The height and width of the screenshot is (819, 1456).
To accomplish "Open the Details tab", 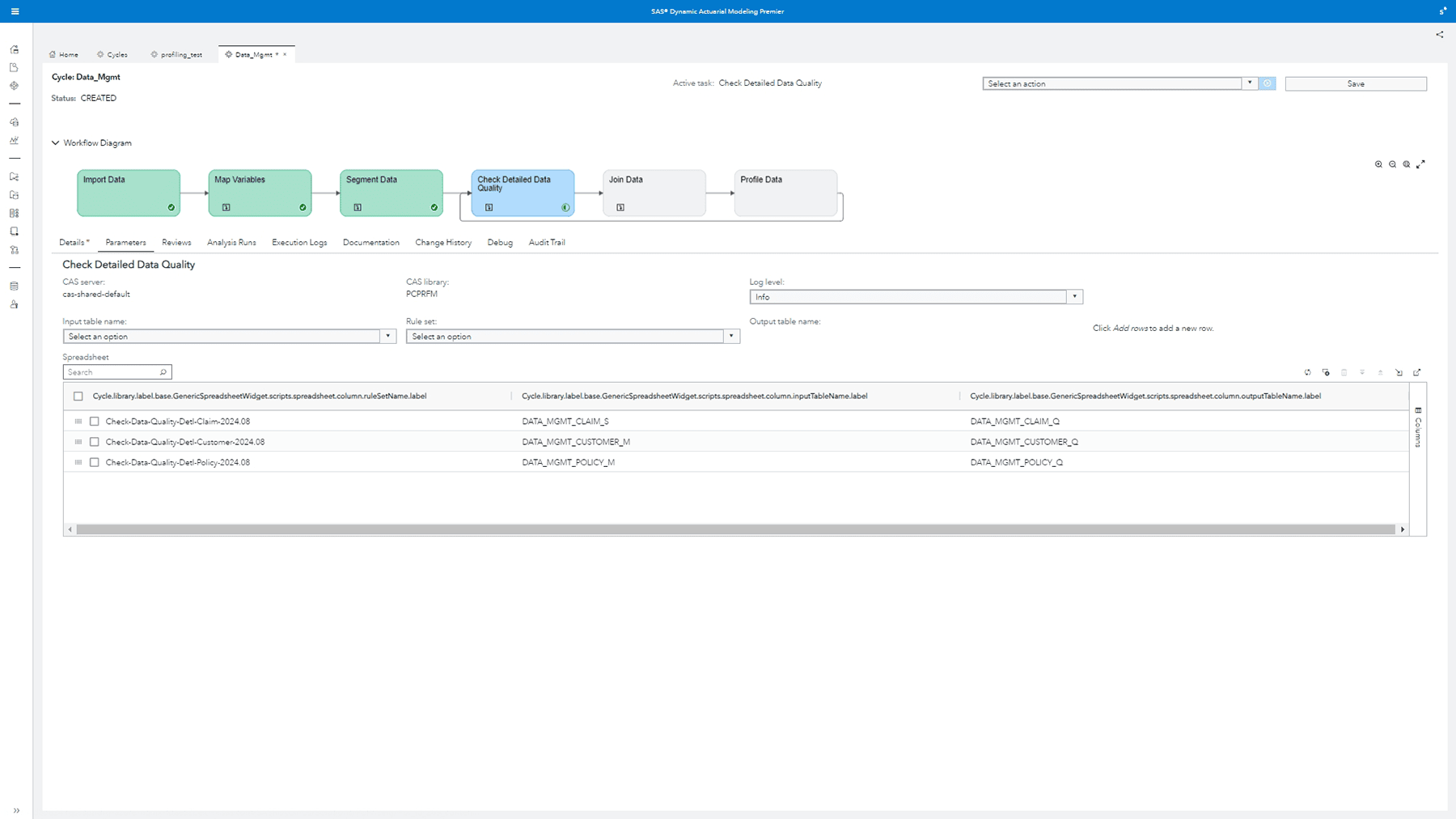I will pos(74,243).
